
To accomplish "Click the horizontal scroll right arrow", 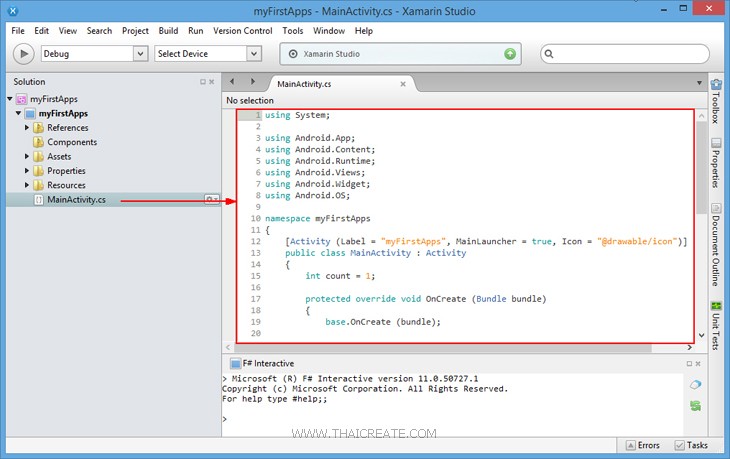I will click(x=689, y=347).
